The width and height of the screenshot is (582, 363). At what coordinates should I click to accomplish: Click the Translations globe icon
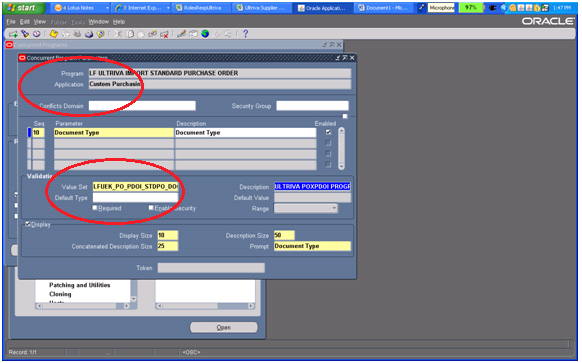[x=205, y=34]
